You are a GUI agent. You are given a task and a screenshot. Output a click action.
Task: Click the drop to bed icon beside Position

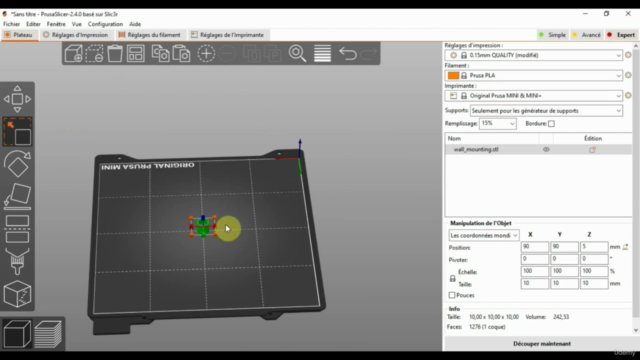coord(625,247)
